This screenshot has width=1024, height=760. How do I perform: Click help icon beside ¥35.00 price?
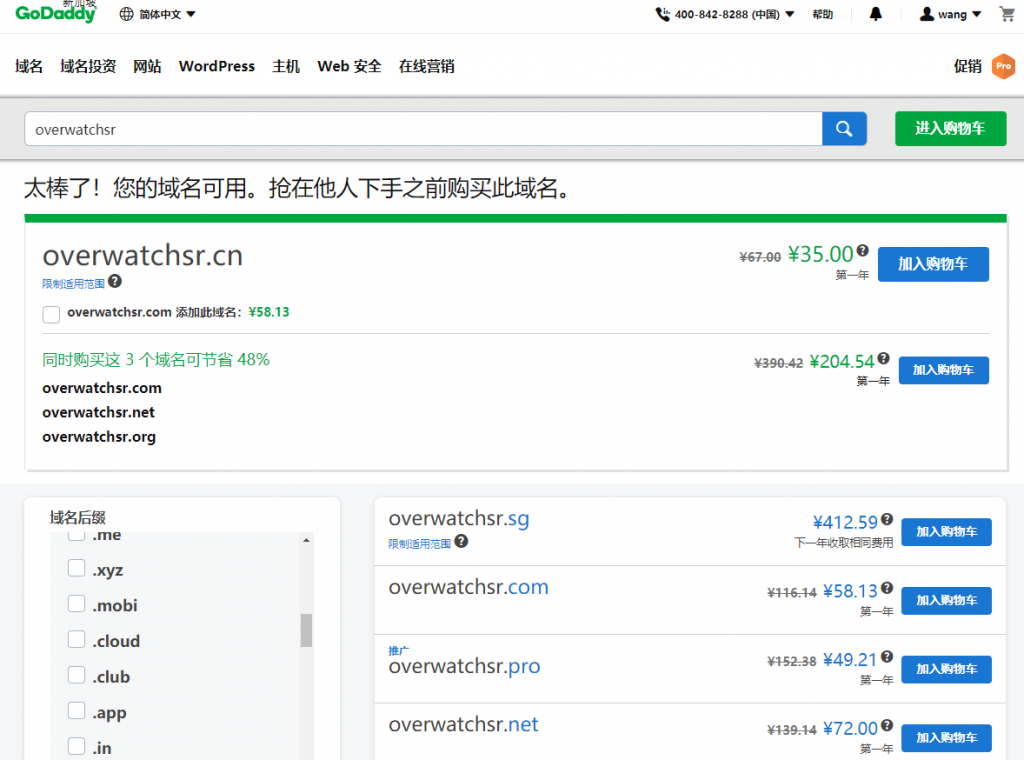(x=863, y=250)
